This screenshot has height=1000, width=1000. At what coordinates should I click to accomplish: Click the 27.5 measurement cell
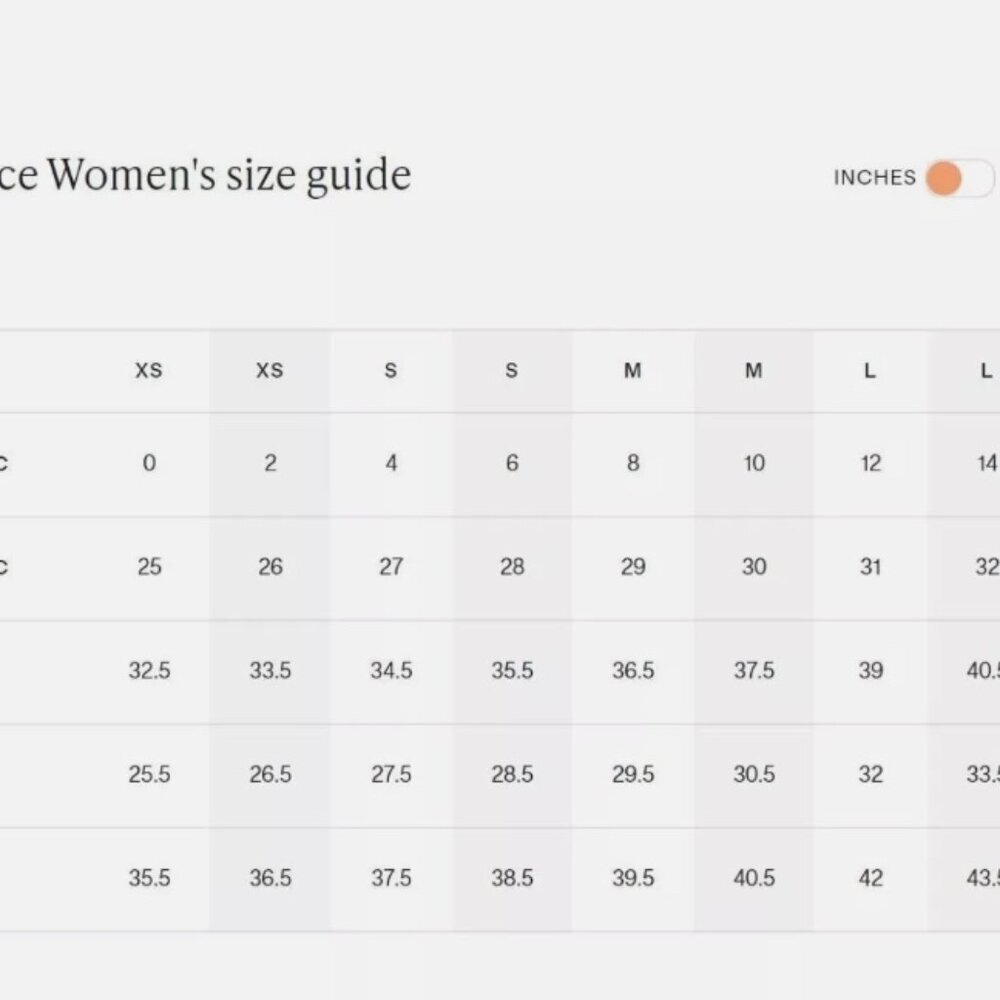(x=391, y=774)
